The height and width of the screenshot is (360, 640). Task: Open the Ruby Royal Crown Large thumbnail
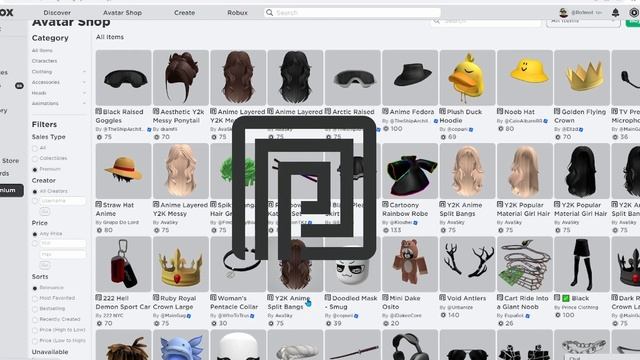click(x=180, y=264)
